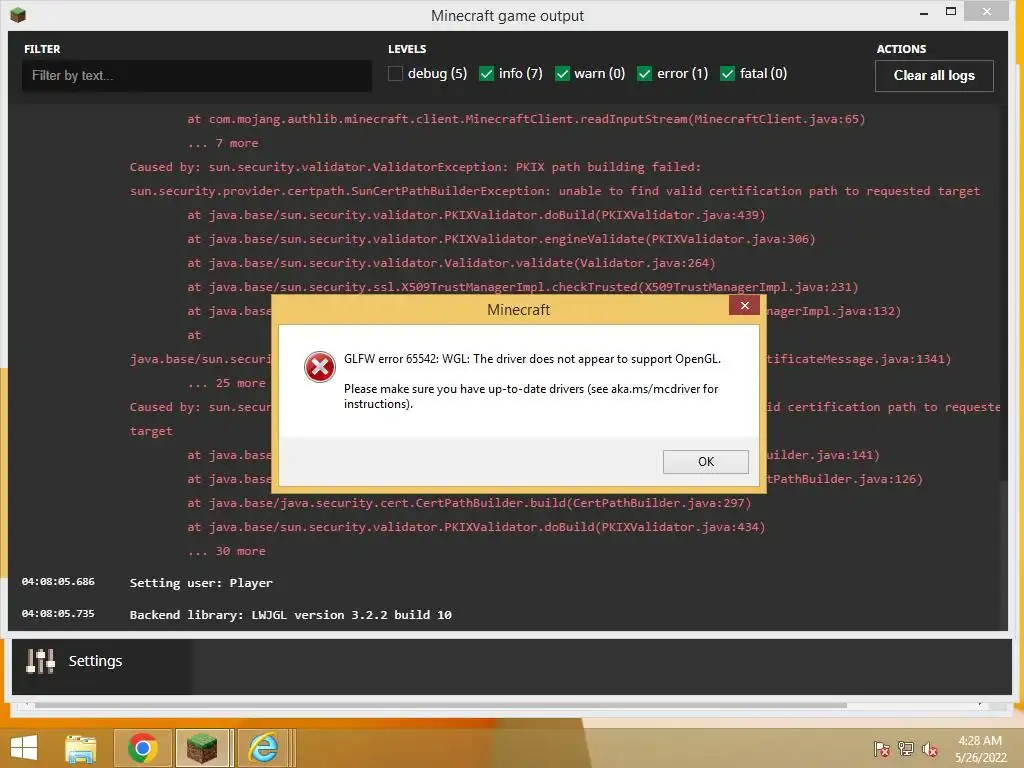The image size is (1024, 768).
Task: Click the '... 7 more' log line
Action: click(x=223, y=143)
